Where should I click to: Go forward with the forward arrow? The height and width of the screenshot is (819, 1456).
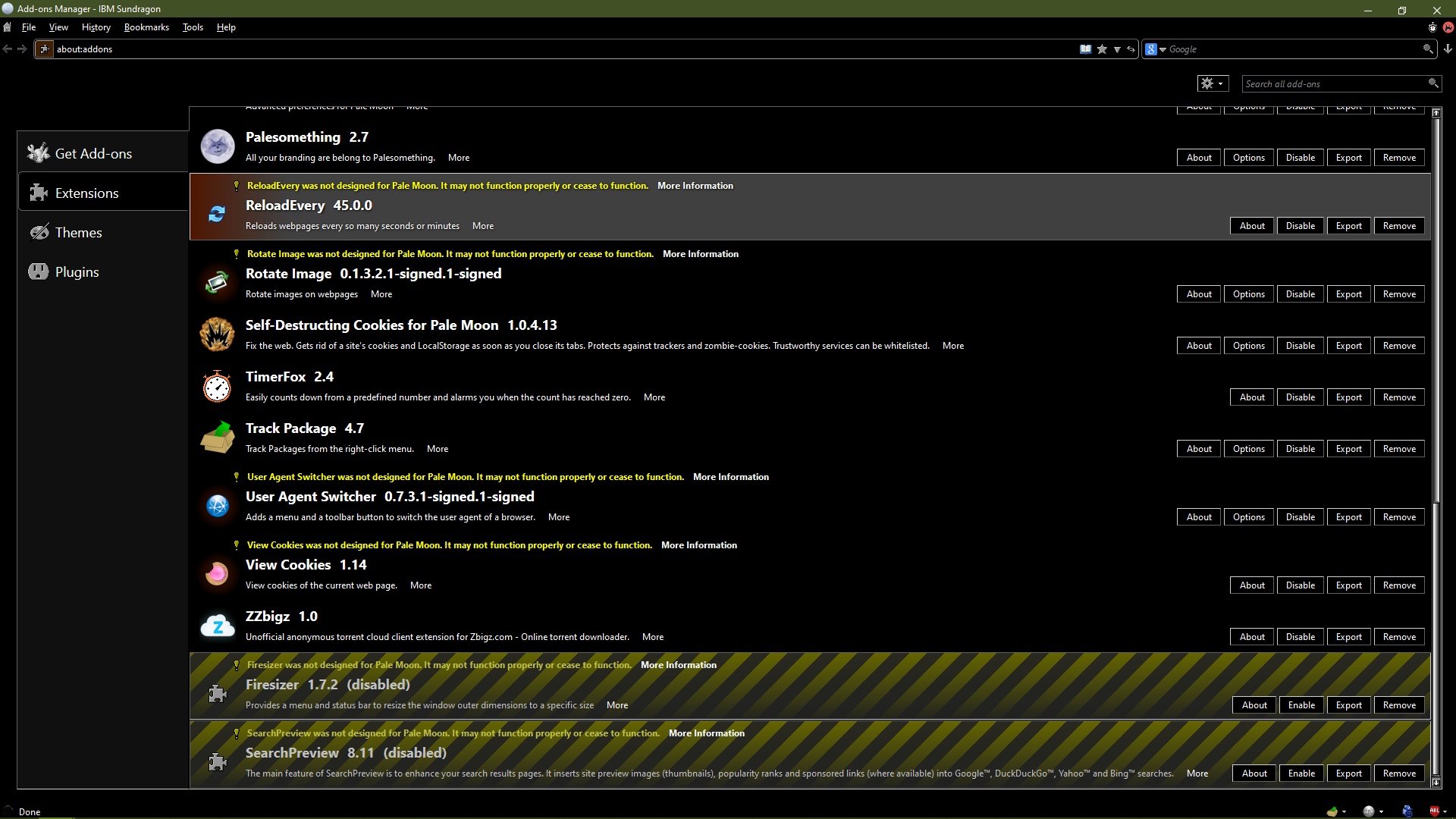pos(22,49)
